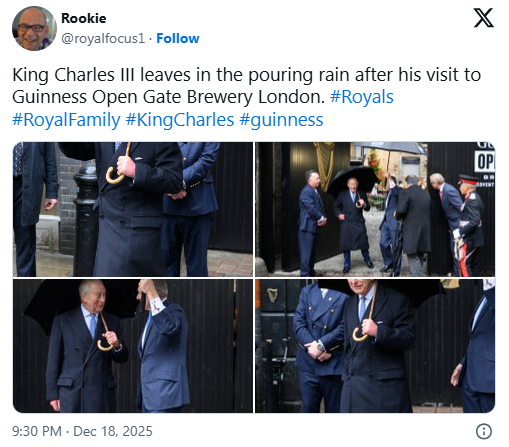
Task: Open bottom-right photo with naval uniform man
Action: click(375, 346)
